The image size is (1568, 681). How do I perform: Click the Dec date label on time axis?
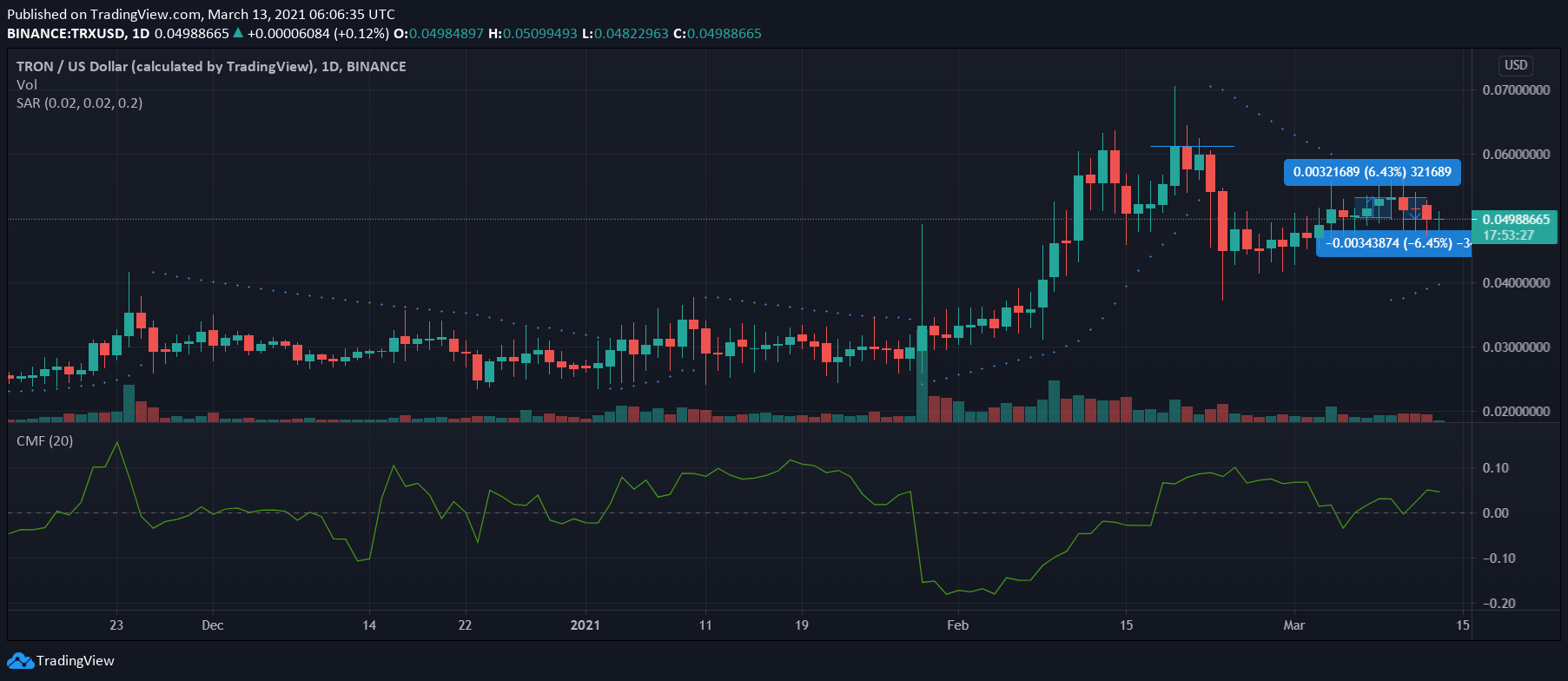coord(213,625)
